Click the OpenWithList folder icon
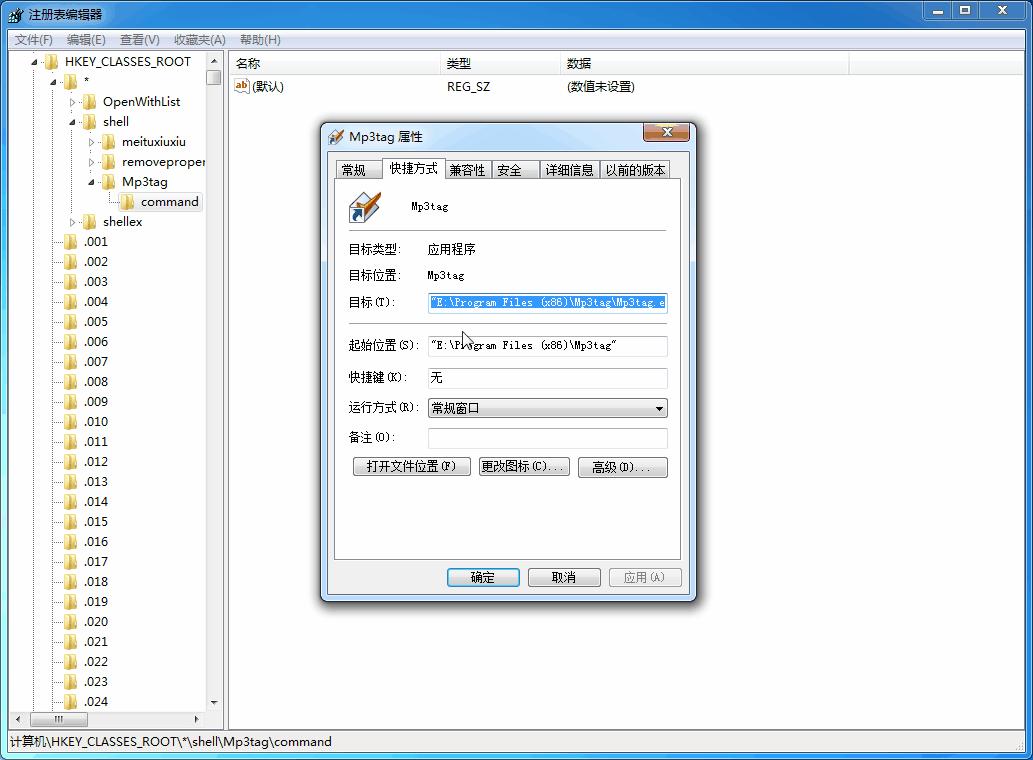Viewport: 1033px width, 760px height. (90, 102)
